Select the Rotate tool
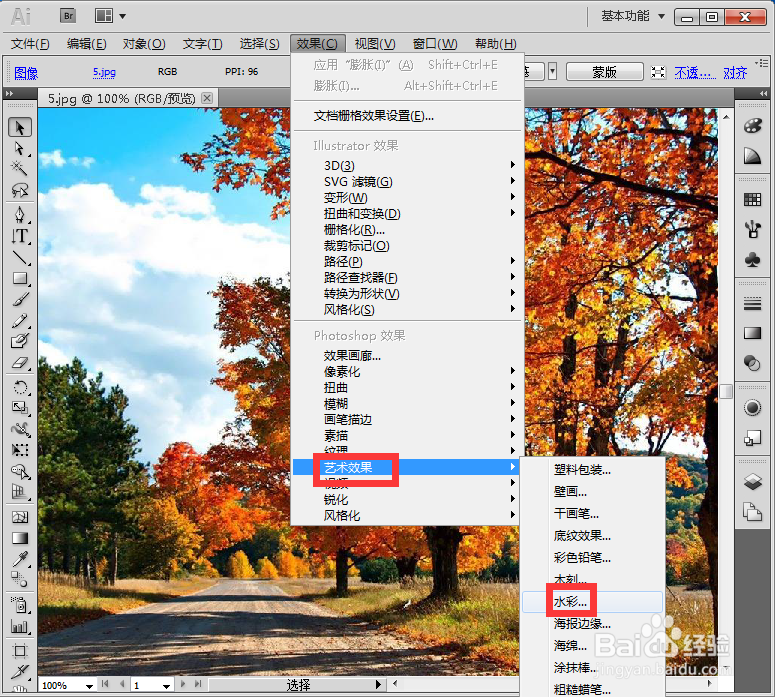775x697 pixels. point(20,387)
